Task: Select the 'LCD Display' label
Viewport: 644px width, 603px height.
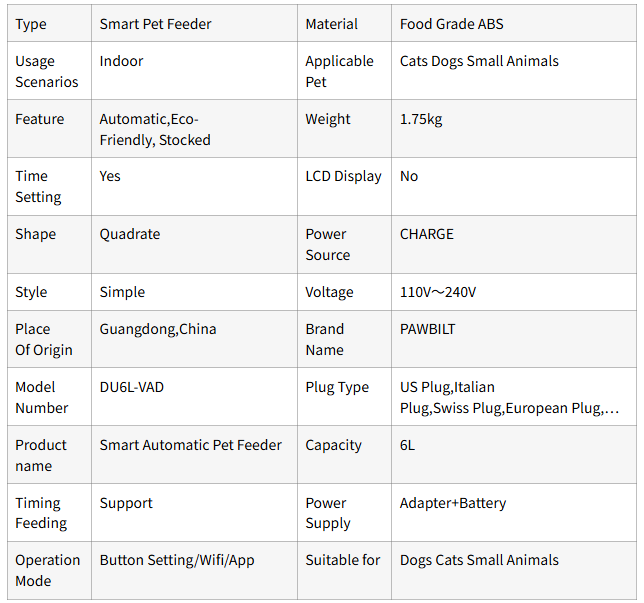Action: [x=343, y=176]
